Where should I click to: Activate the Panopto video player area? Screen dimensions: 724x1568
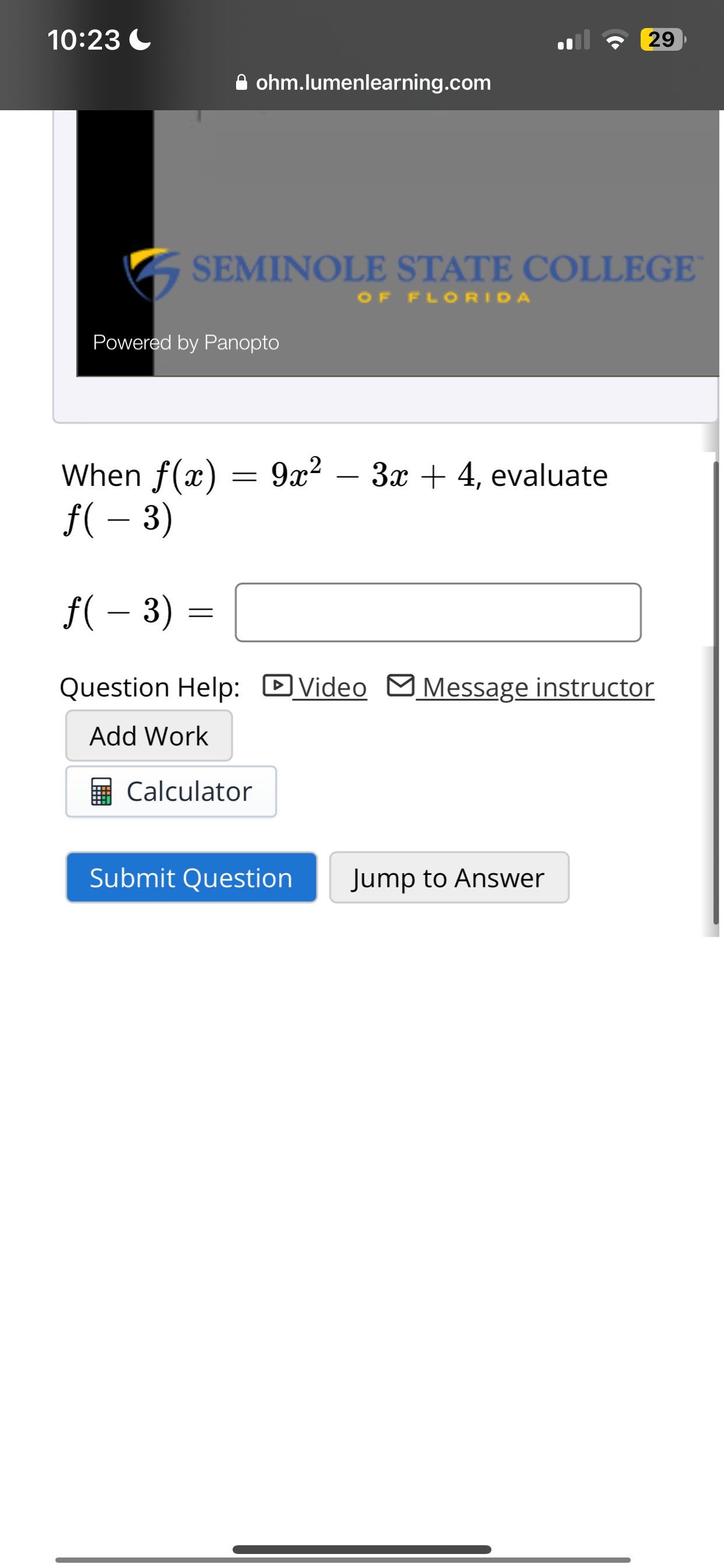pyautogui.click(x=395, y=243)
